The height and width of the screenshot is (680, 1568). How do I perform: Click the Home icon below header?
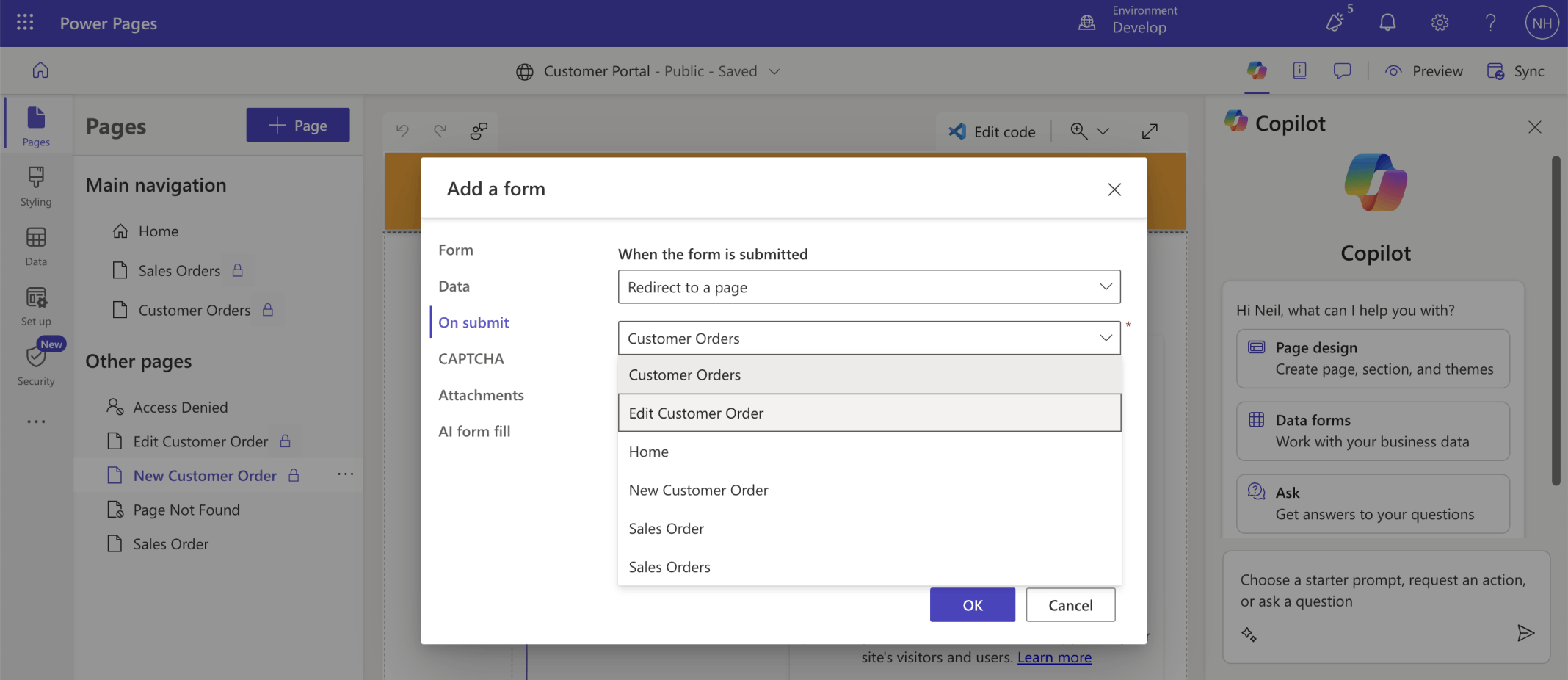coord(40,70)
